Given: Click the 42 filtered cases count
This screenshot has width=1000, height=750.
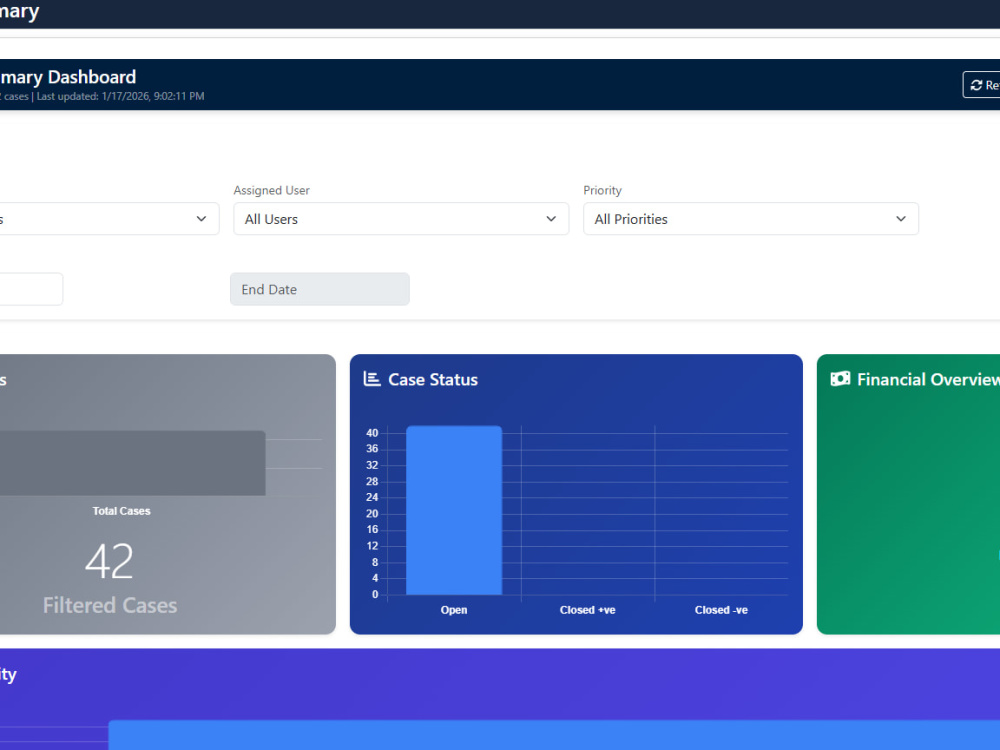Looking at the screenshot, I should [x=109, y=562].
